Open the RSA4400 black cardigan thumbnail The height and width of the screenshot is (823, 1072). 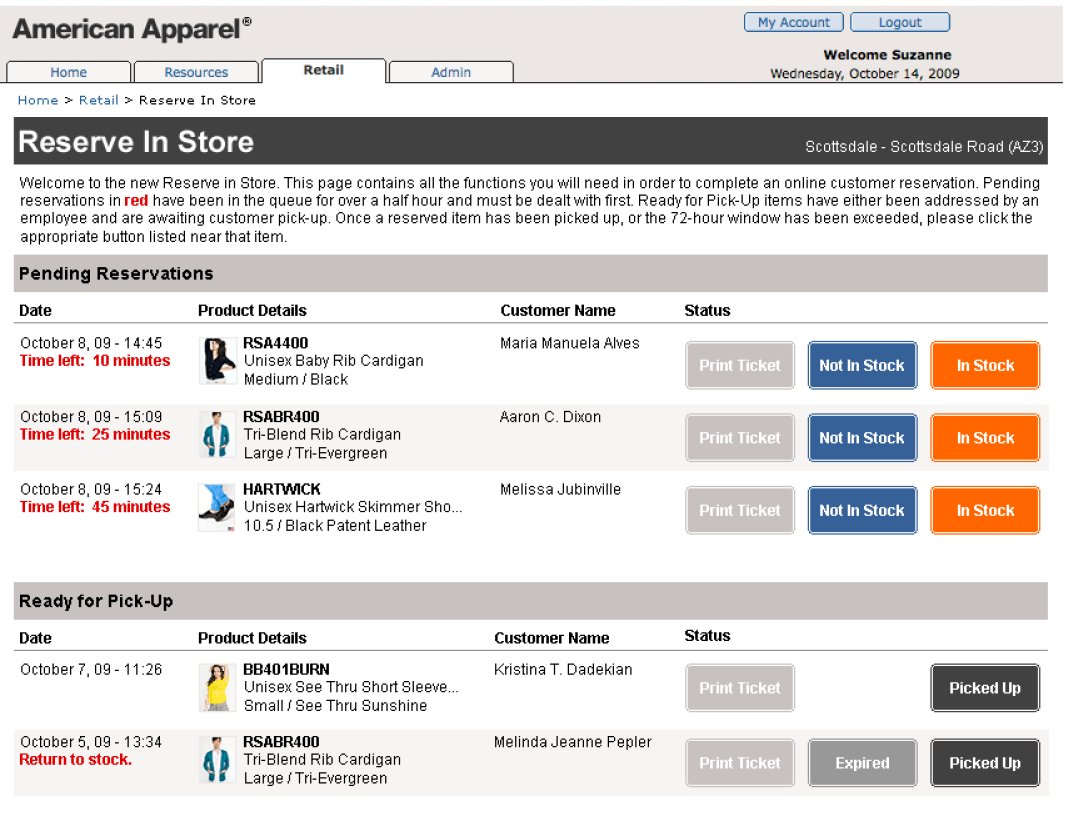(217, 360)
